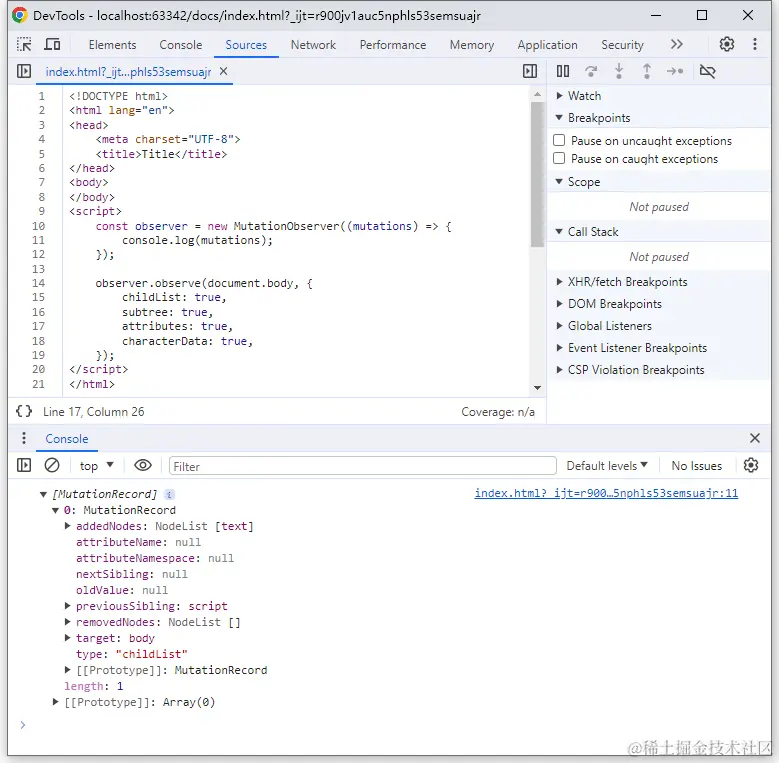The height and width of the screenshot is (763, 779).
Task: Select the Console drawer tab
Action: (67, 439)
